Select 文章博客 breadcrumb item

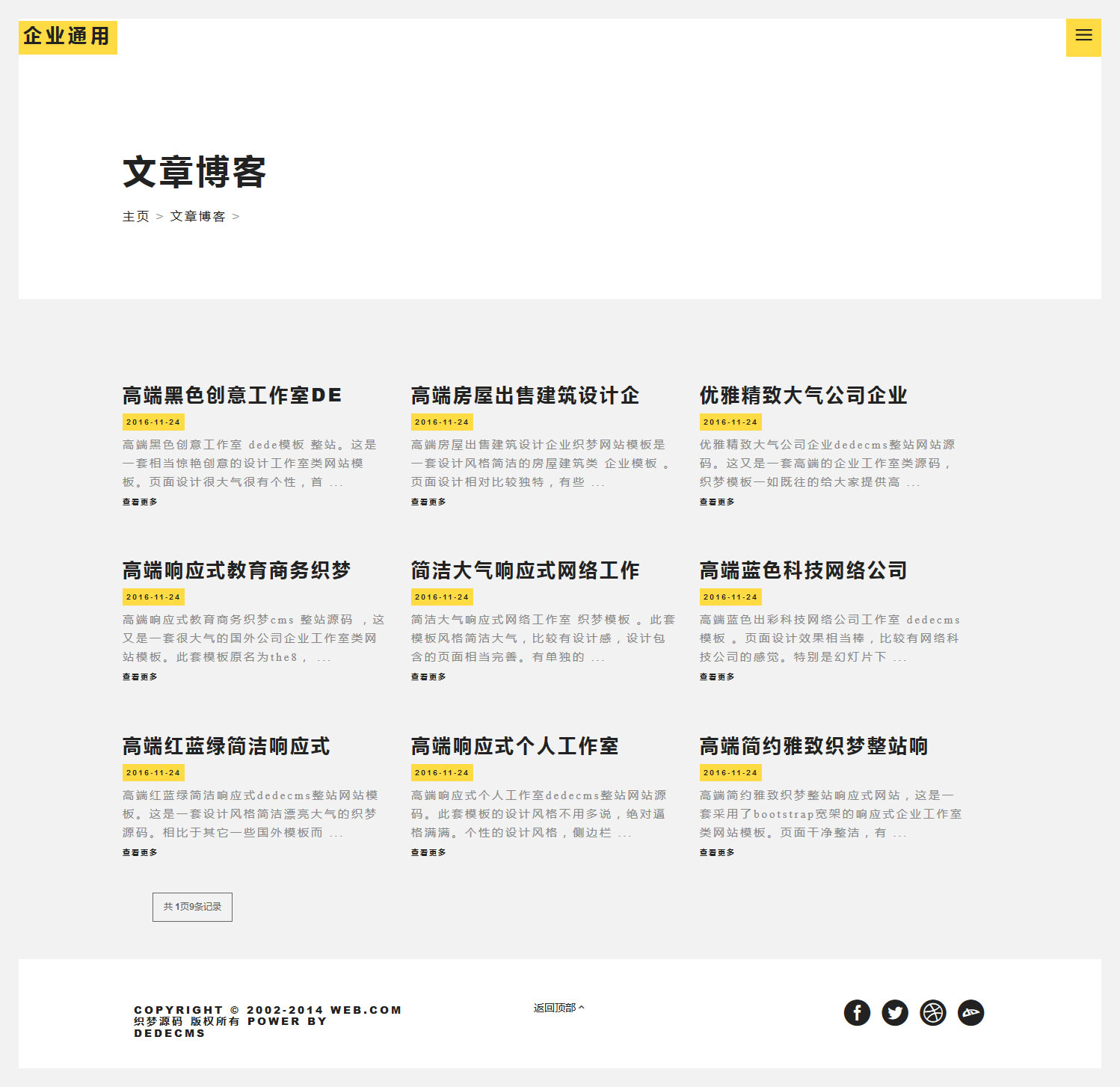(197, 217)
